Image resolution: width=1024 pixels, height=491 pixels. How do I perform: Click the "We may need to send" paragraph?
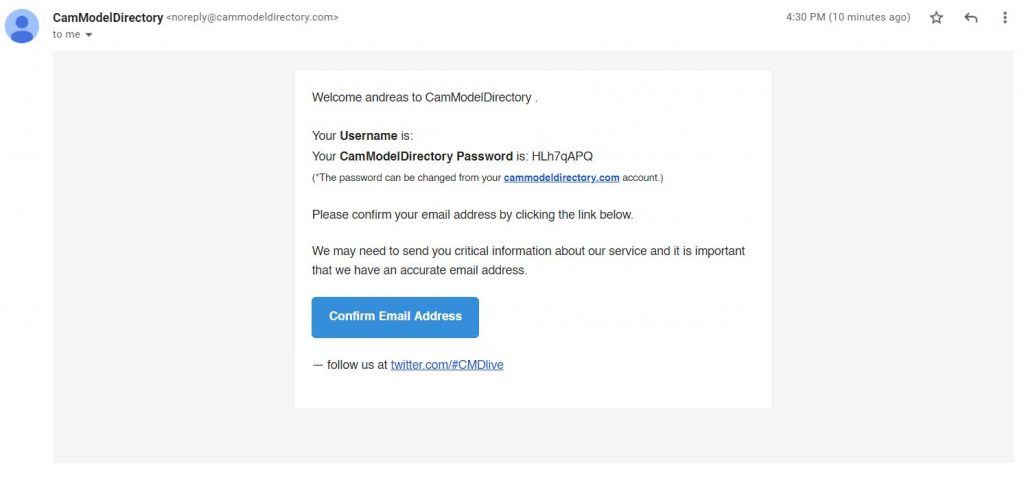coord(528,261)
